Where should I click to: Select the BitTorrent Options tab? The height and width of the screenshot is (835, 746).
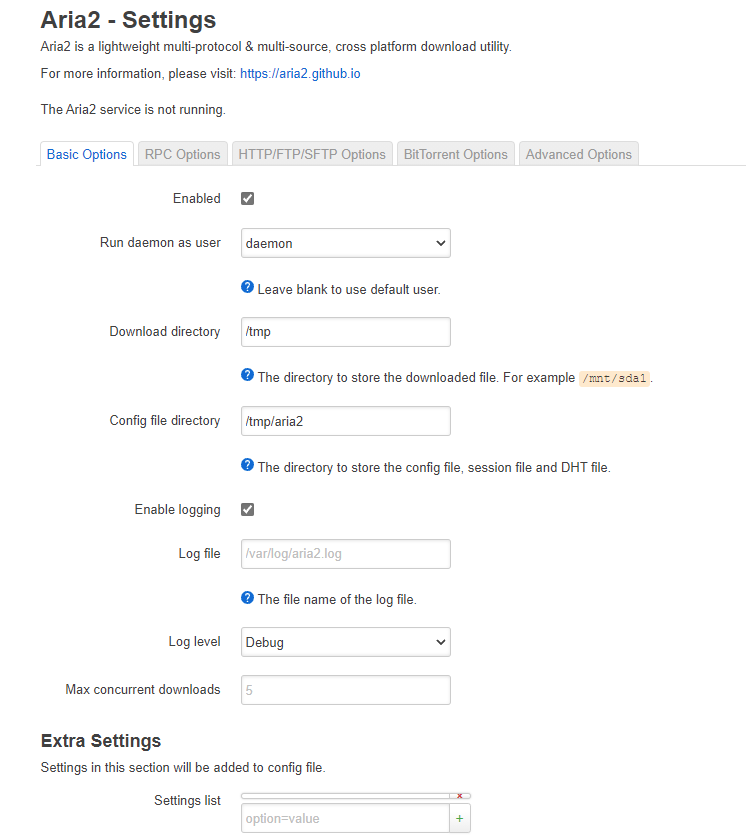tap(455, 153)
